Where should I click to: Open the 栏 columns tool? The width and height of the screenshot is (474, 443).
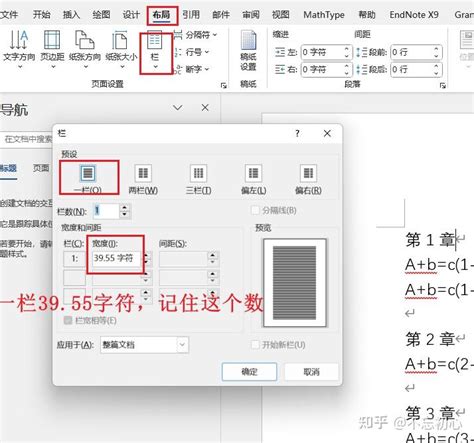155,50
